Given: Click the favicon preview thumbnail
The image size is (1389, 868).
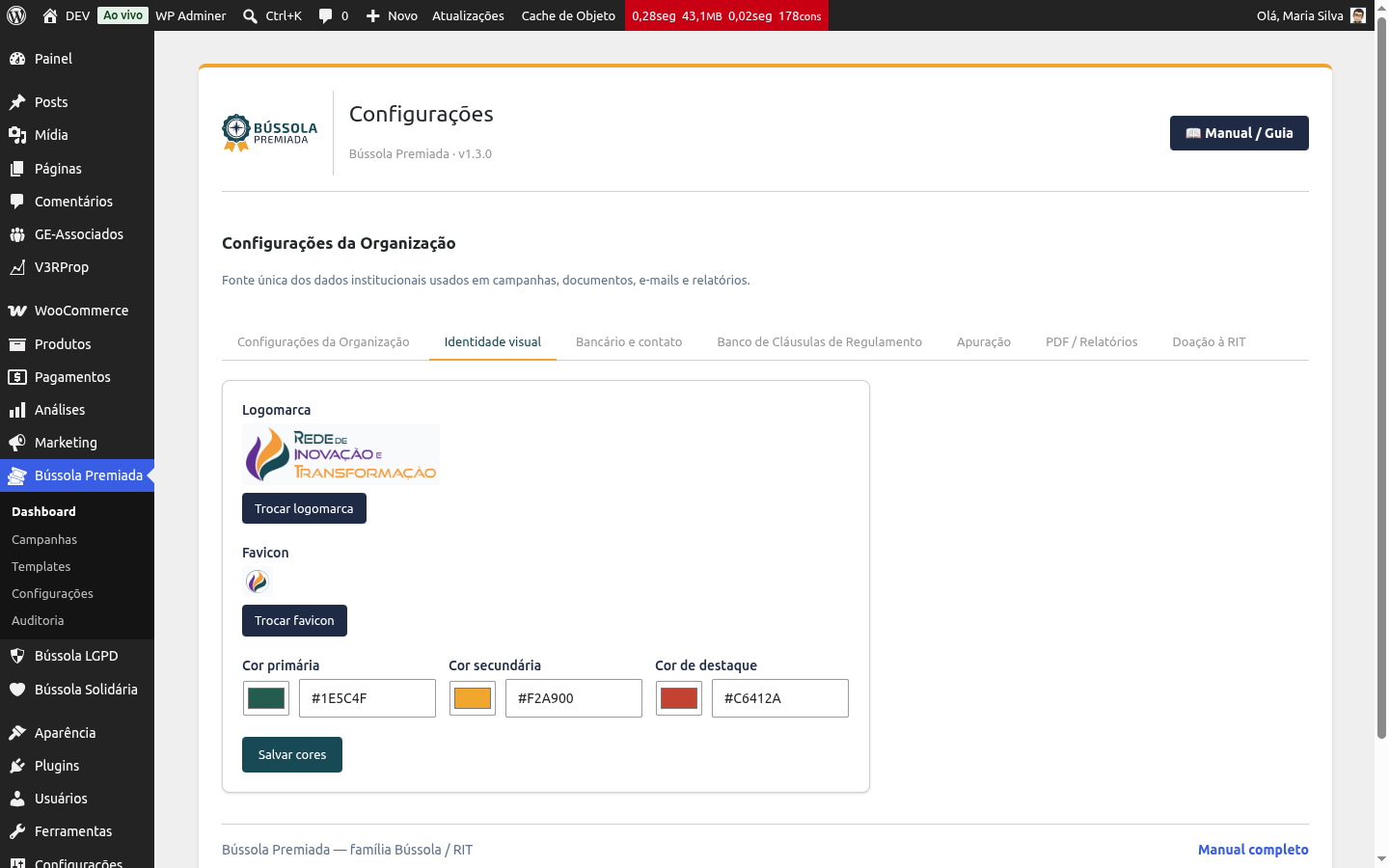Looking at the screenshot, I should pos(258,581).
